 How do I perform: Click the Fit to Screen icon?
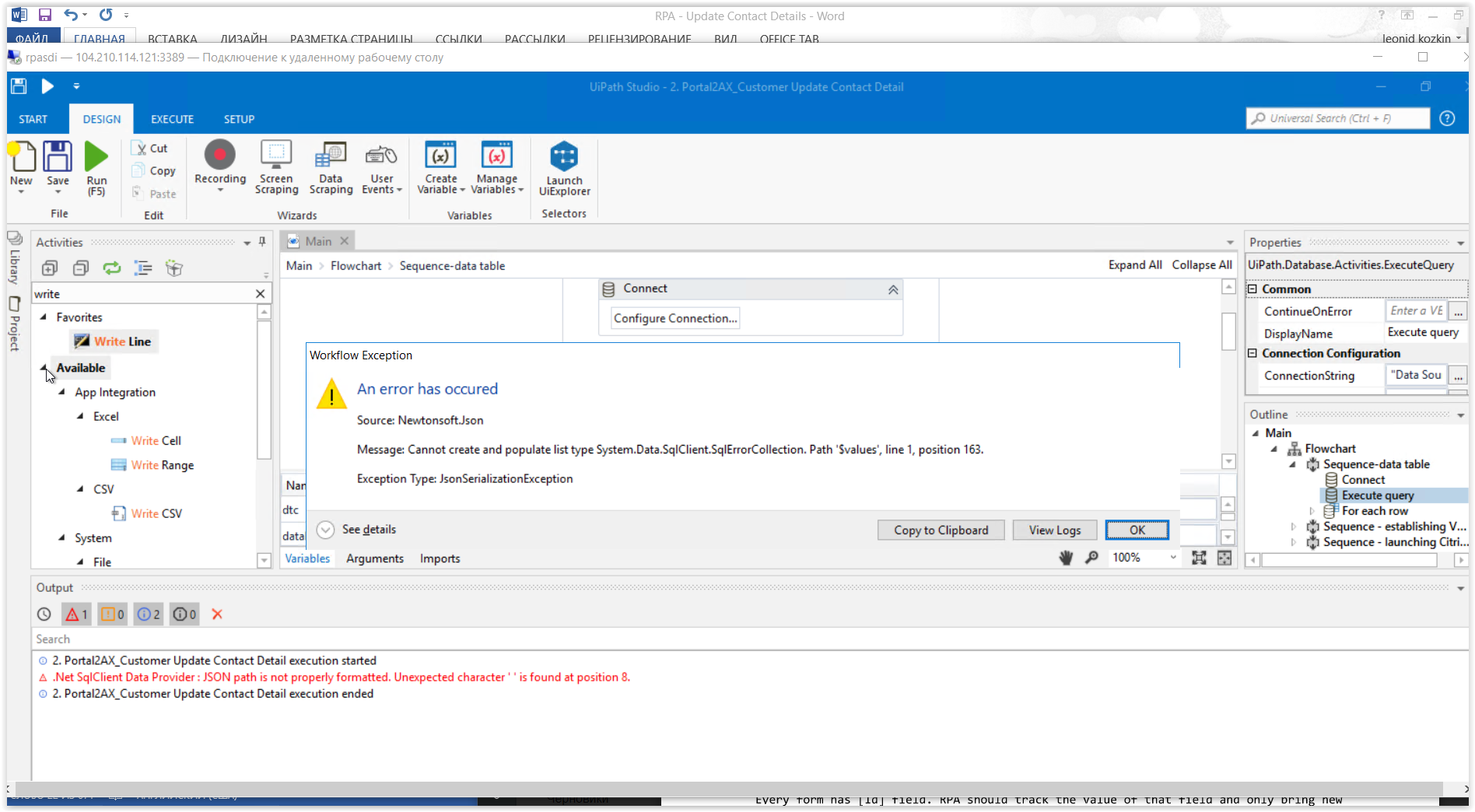click(1199, 558)
